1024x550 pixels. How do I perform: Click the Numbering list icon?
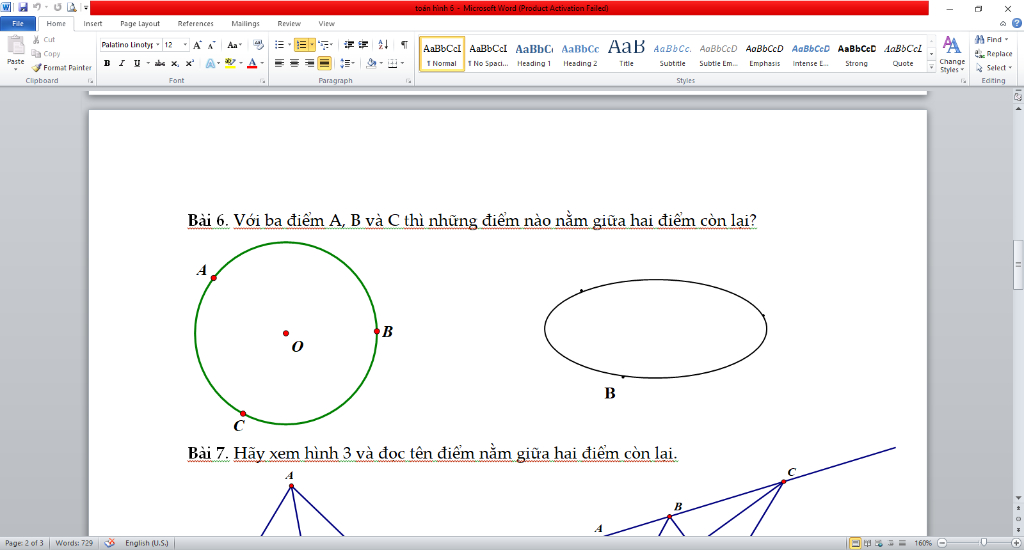(x=301, y=44)
